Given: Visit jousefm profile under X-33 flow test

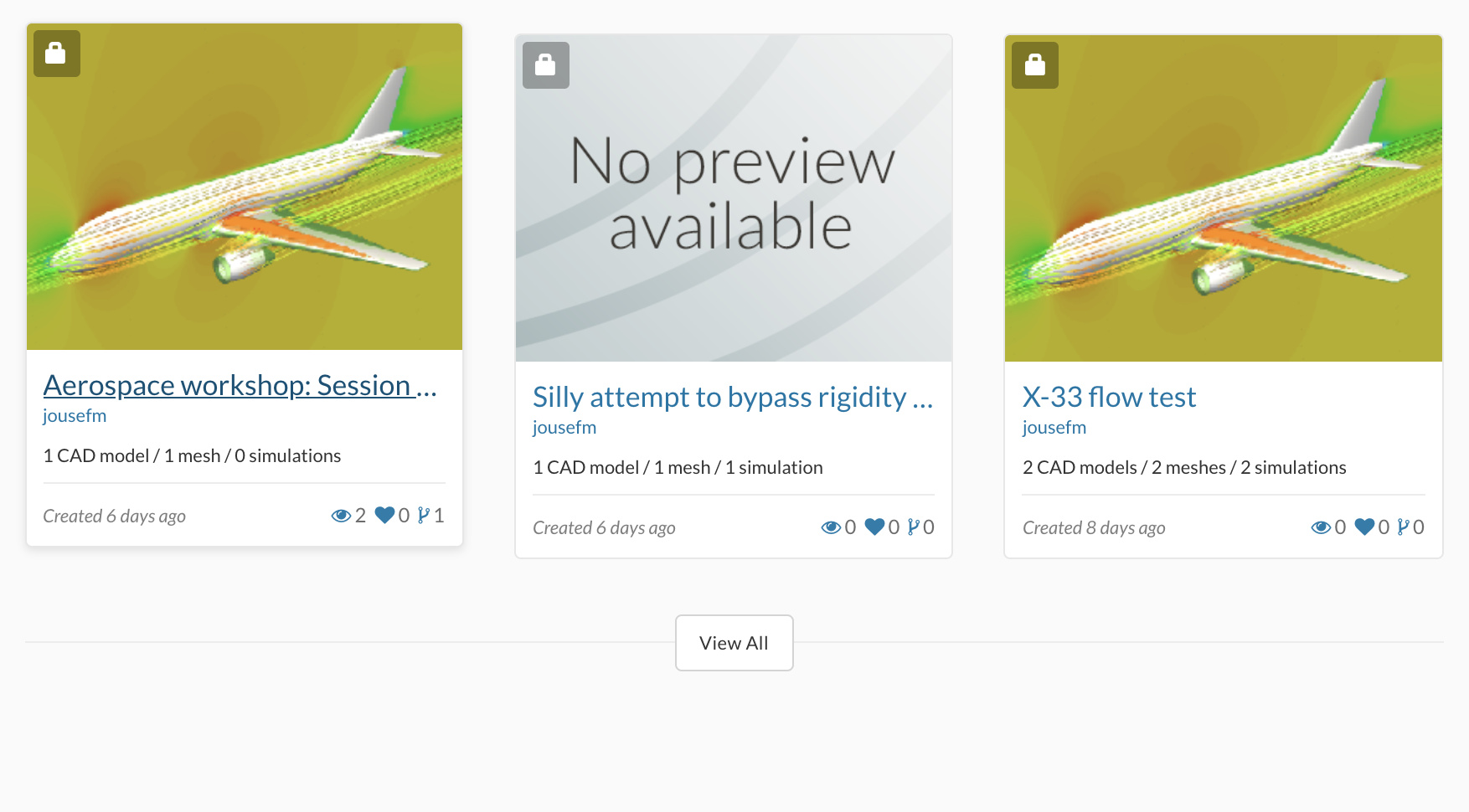Looking at the screenshot, I should [x=1054, y=428].
